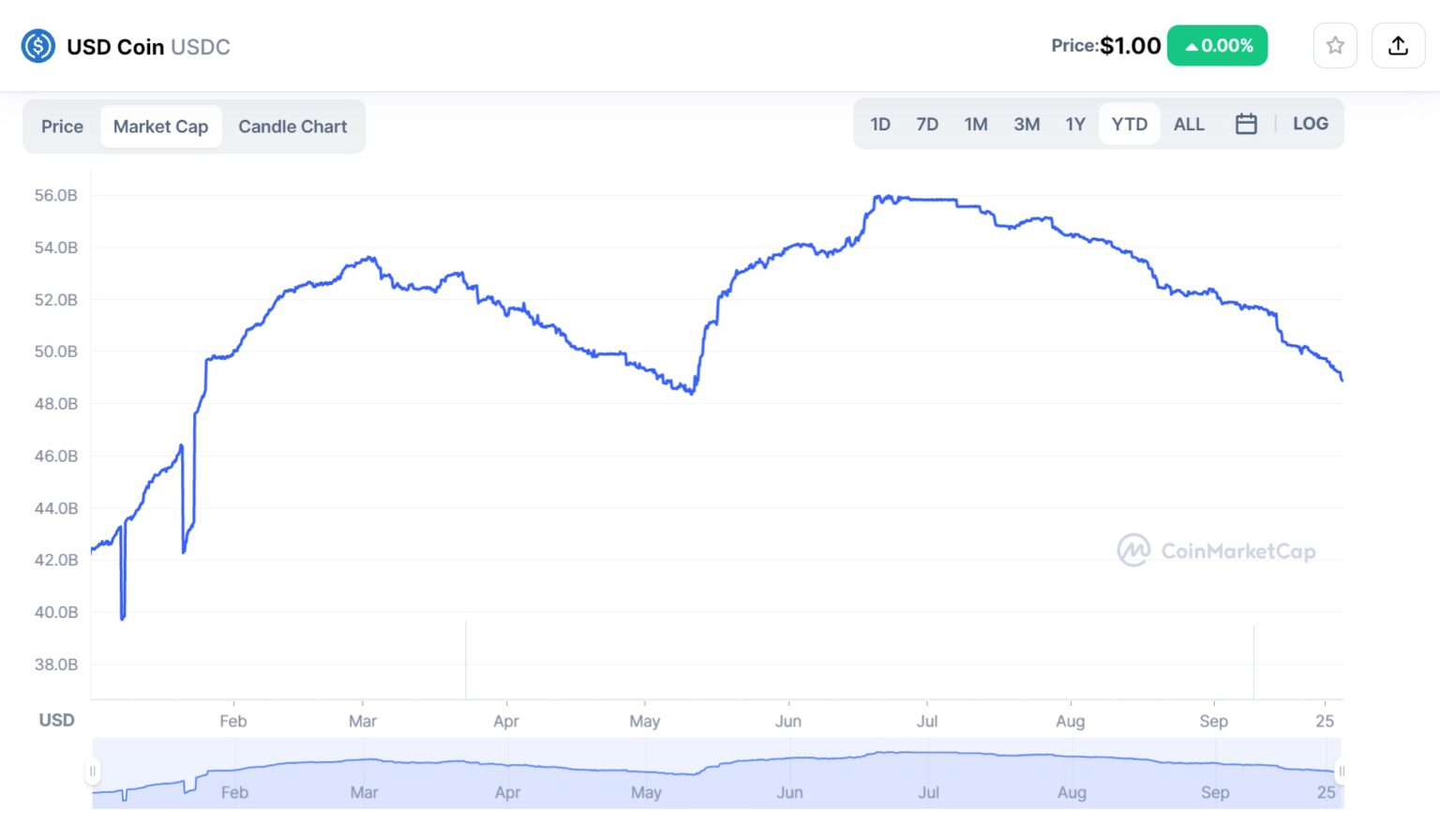Click the share/export icon button
1440x840 pixels.
point(1398,45)
